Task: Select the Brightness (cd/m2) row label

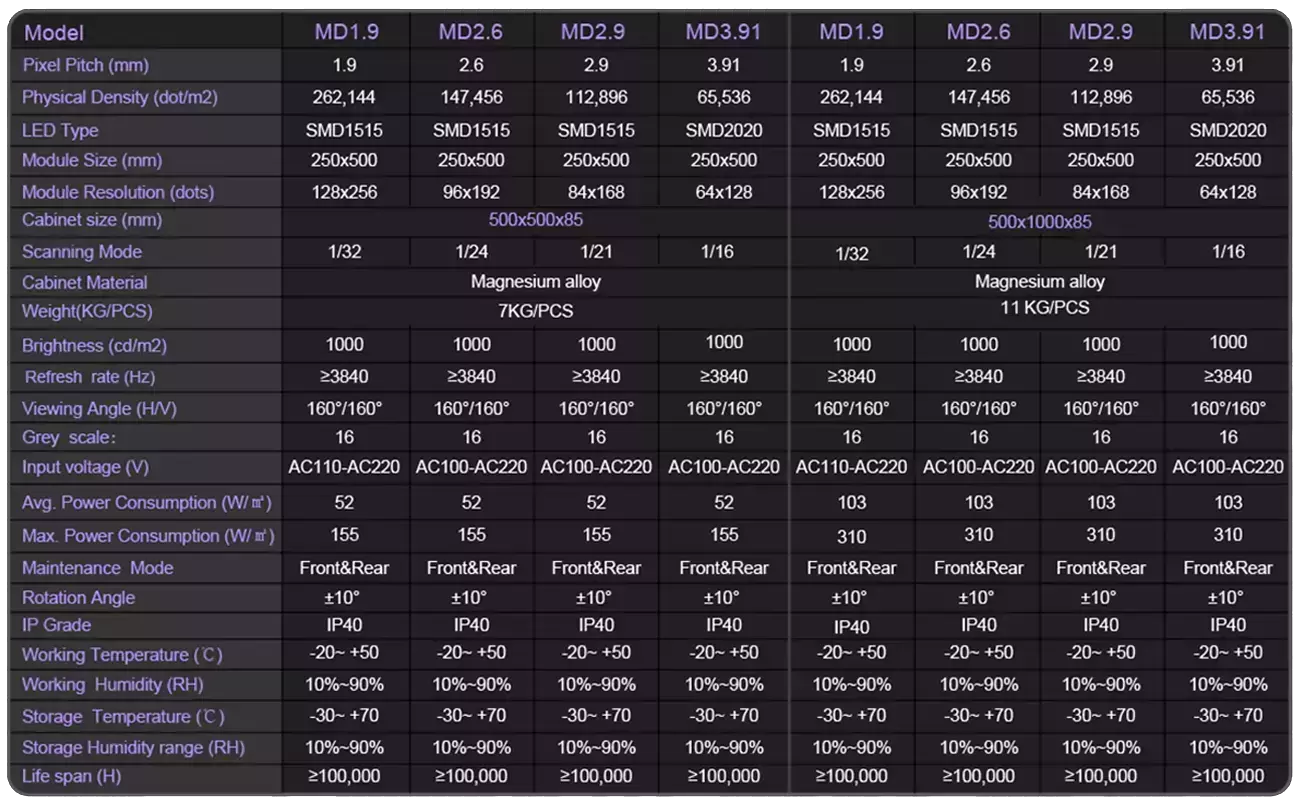Action: [x=94, y=346]
